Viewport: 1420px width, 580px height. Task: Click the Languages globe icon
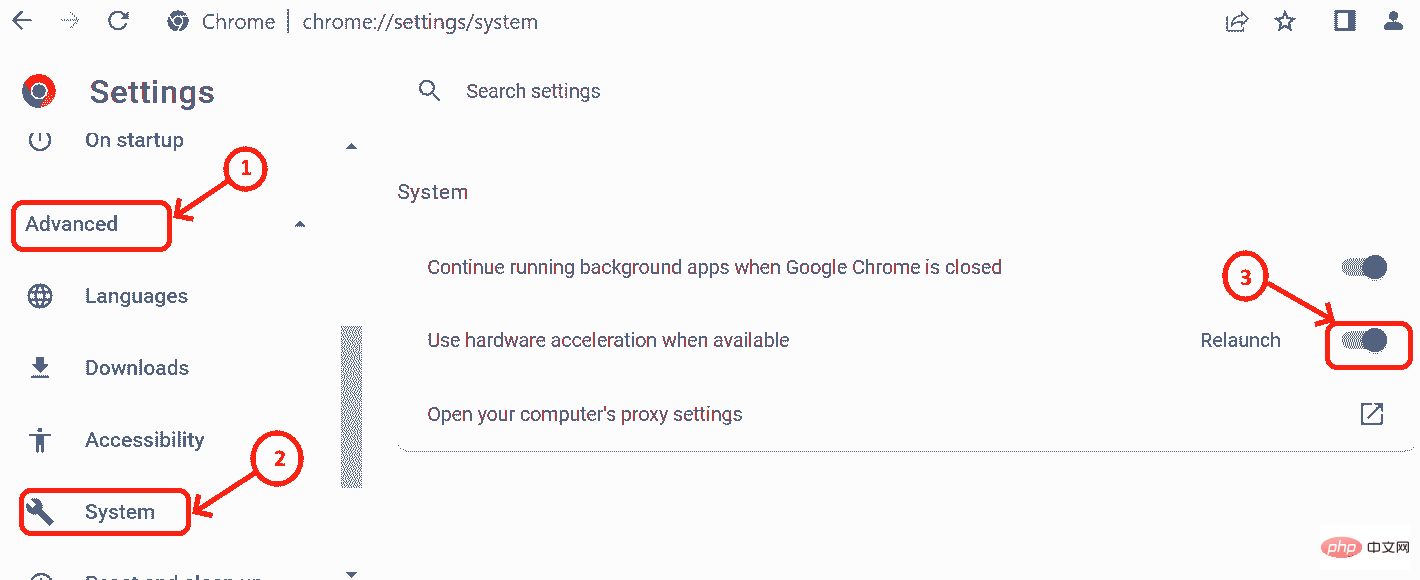click(40, 295)
